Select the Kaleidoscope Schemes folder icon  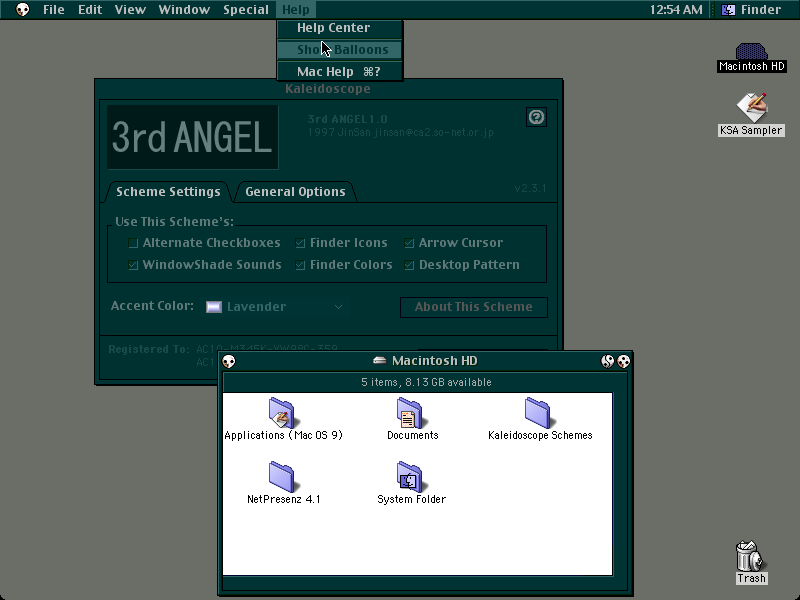[x=537, y=412]
